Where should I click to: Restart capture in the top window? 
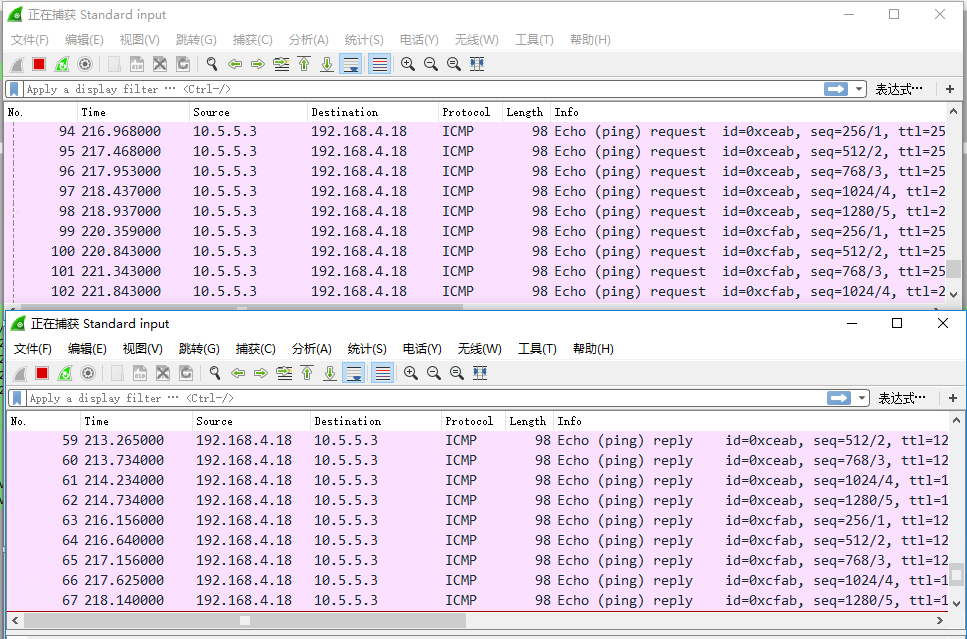[62, 64]
